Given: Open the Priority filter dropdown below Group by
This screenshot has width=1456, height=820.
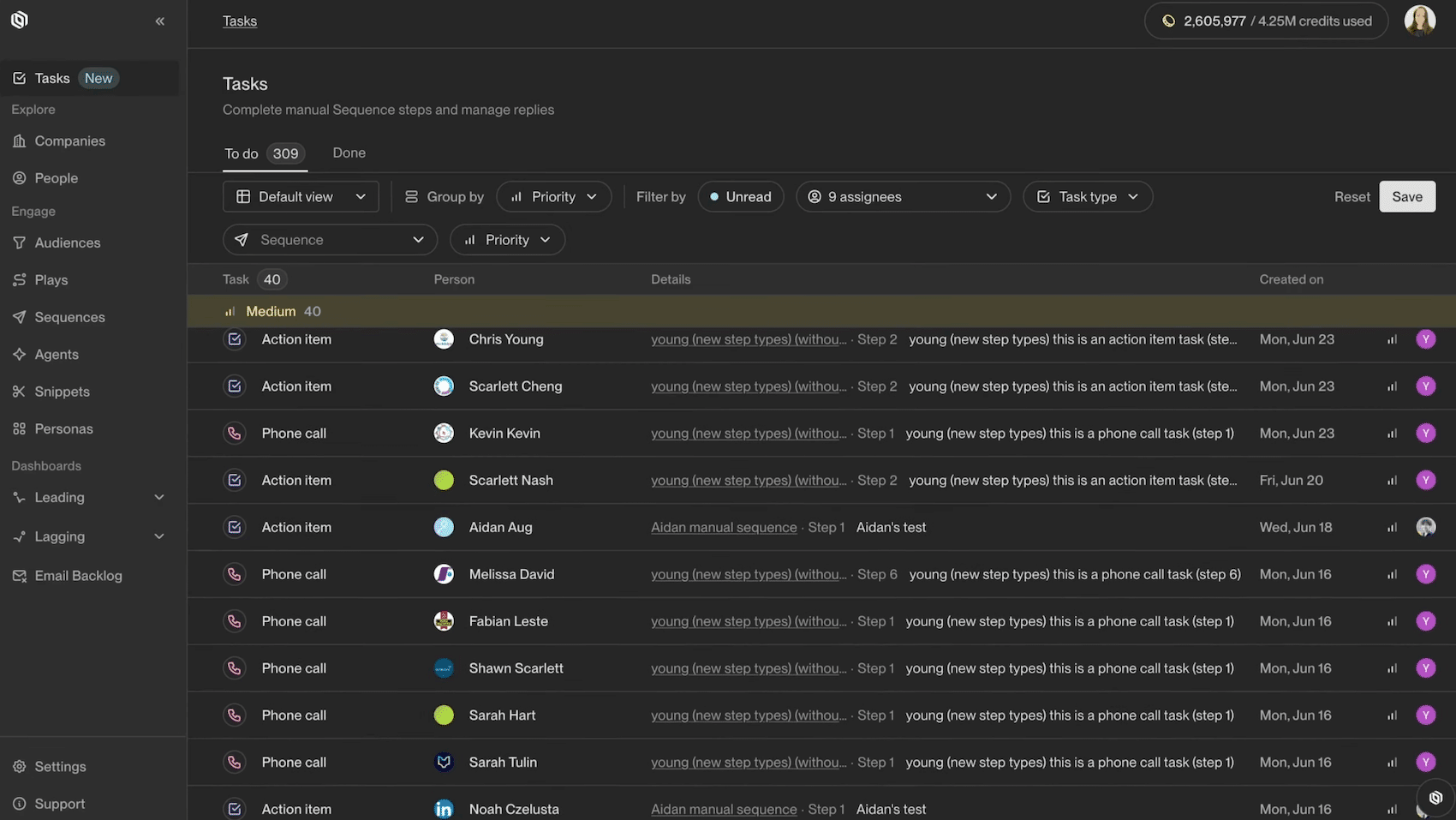Looking at the screenshot, I should tap(507, 240).
